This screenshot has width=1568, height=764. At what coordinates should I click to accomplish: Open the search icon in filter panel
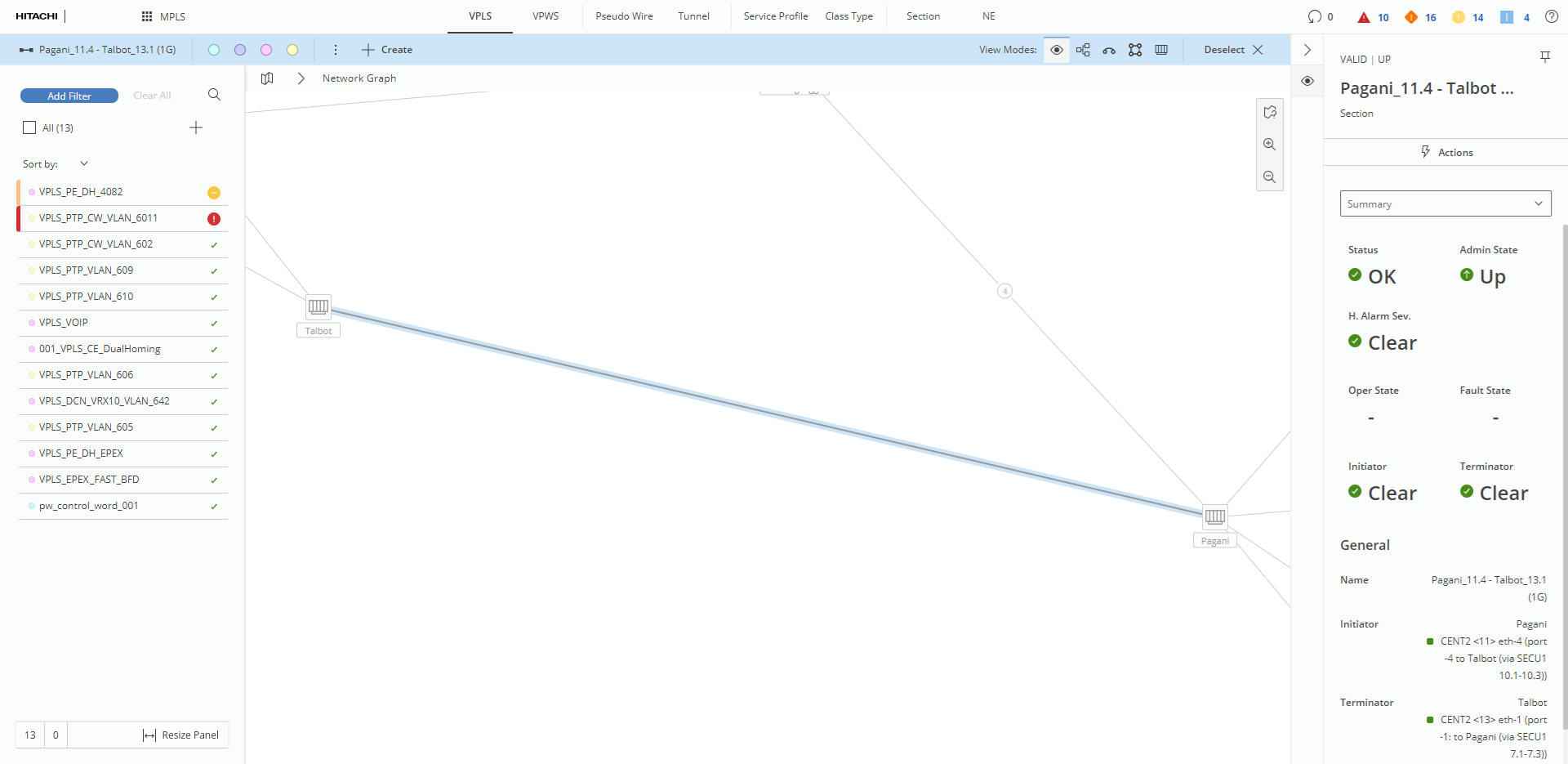(214, 95)
